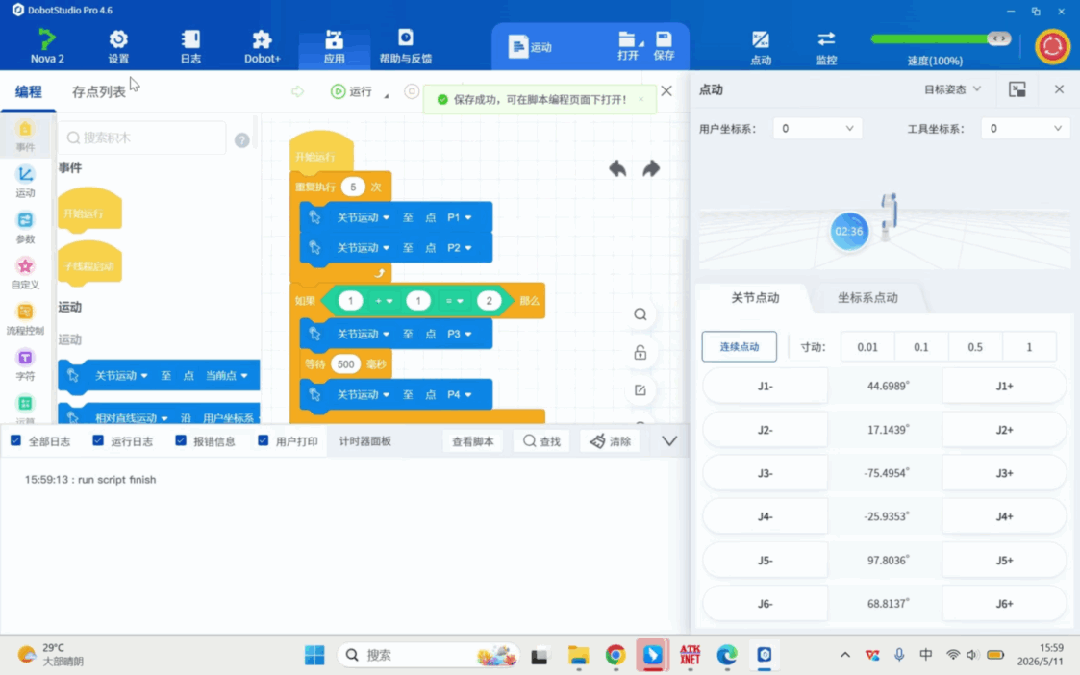Toggle the 用户打印 checkbox
The height and width of the screenshot is (675, 1080).
263,440
